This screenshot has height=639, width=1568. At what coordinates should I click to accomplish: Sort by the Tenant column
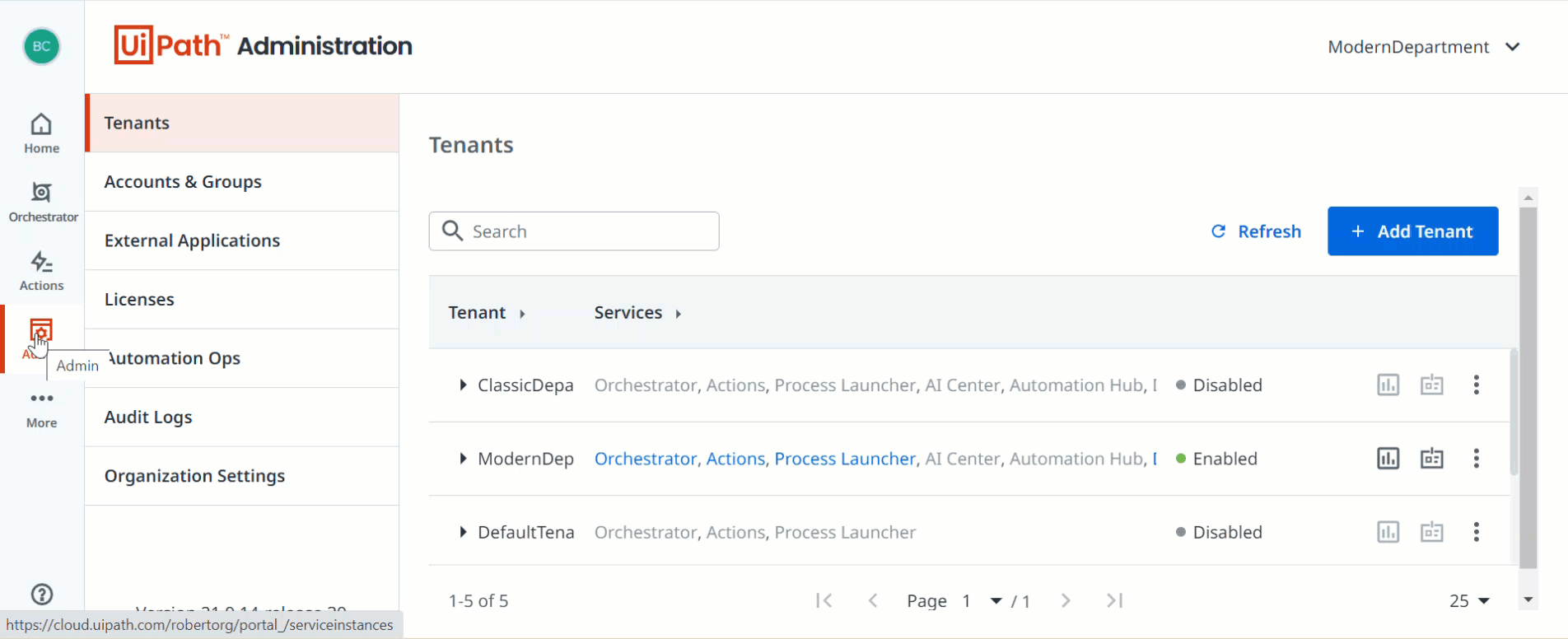point(487,313)
